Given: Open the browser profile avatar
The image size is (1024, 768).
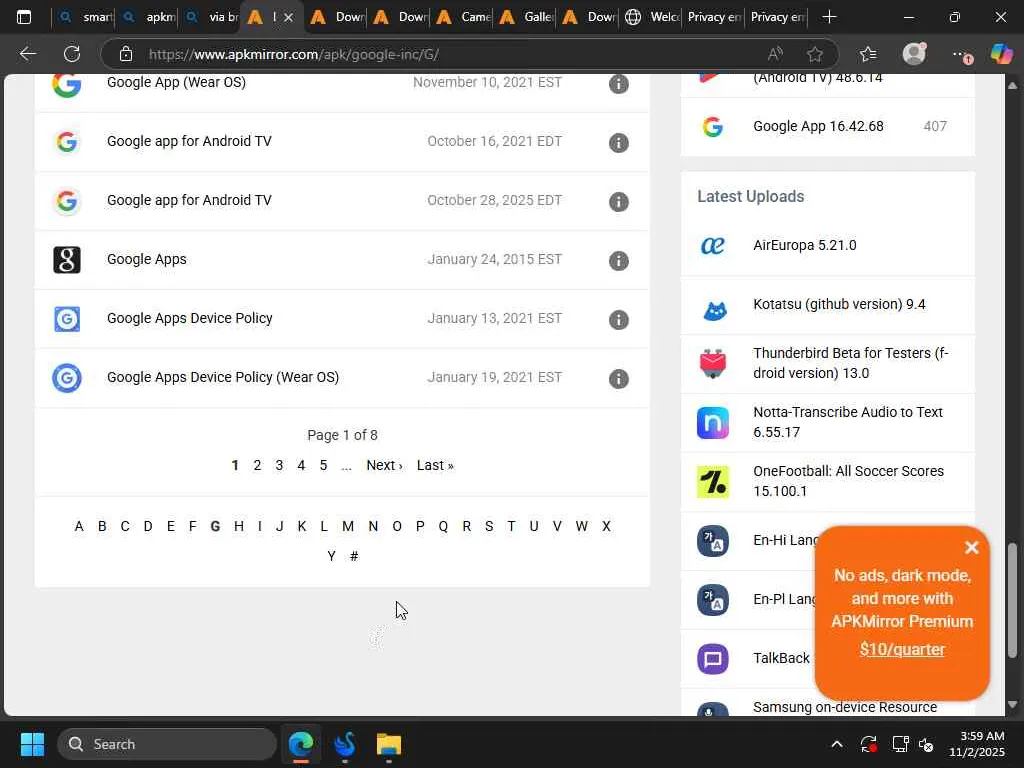Looking at the screenshot, I should (x=914, y=54).
